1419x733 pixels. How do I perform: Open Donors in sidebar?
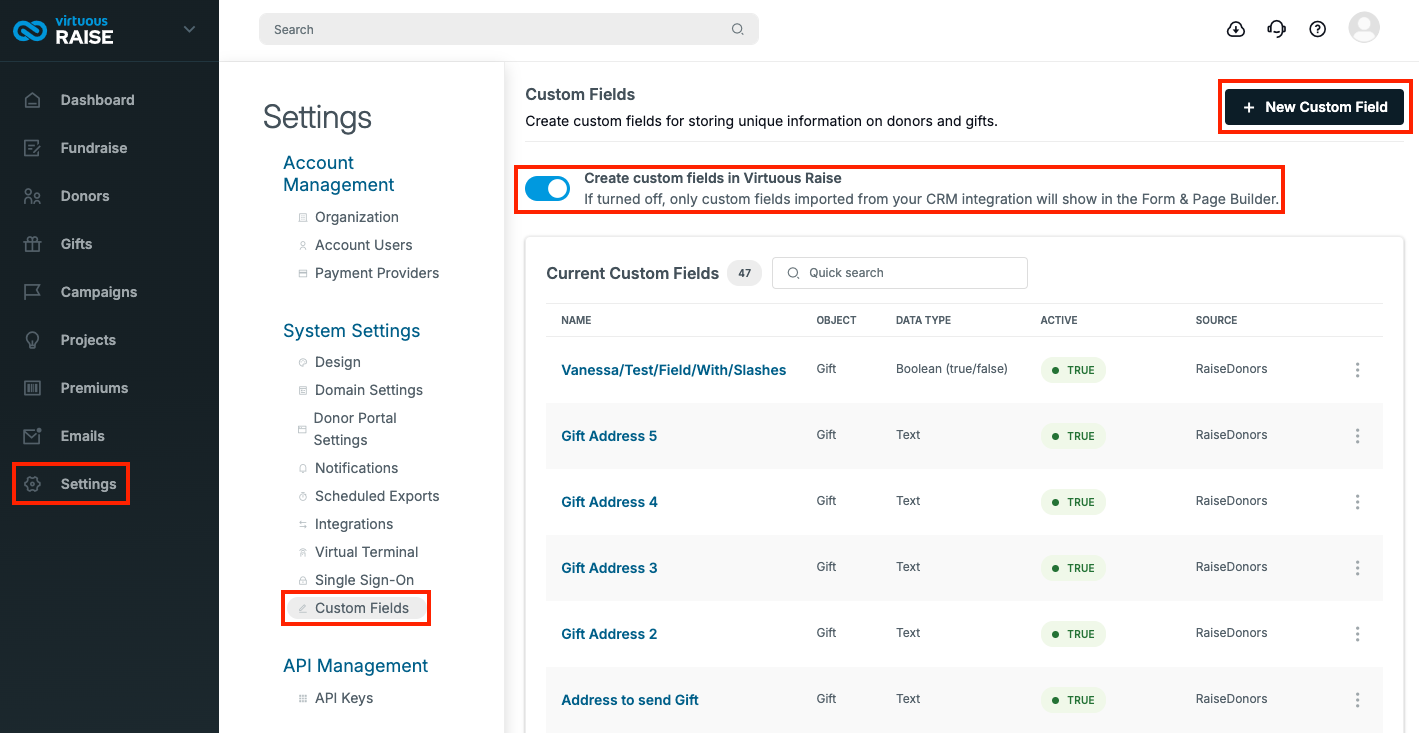pos(85,196)
